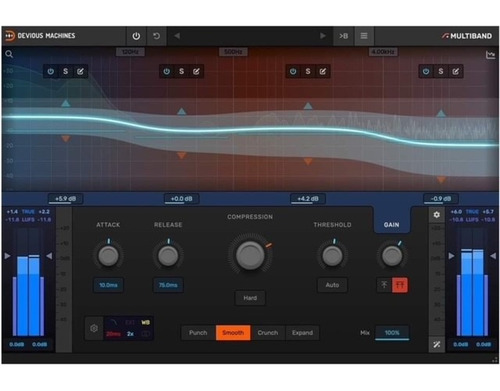Click the +4.2 dB band gain value
Viewport: 500px width, 391px height.
[308, 199]
